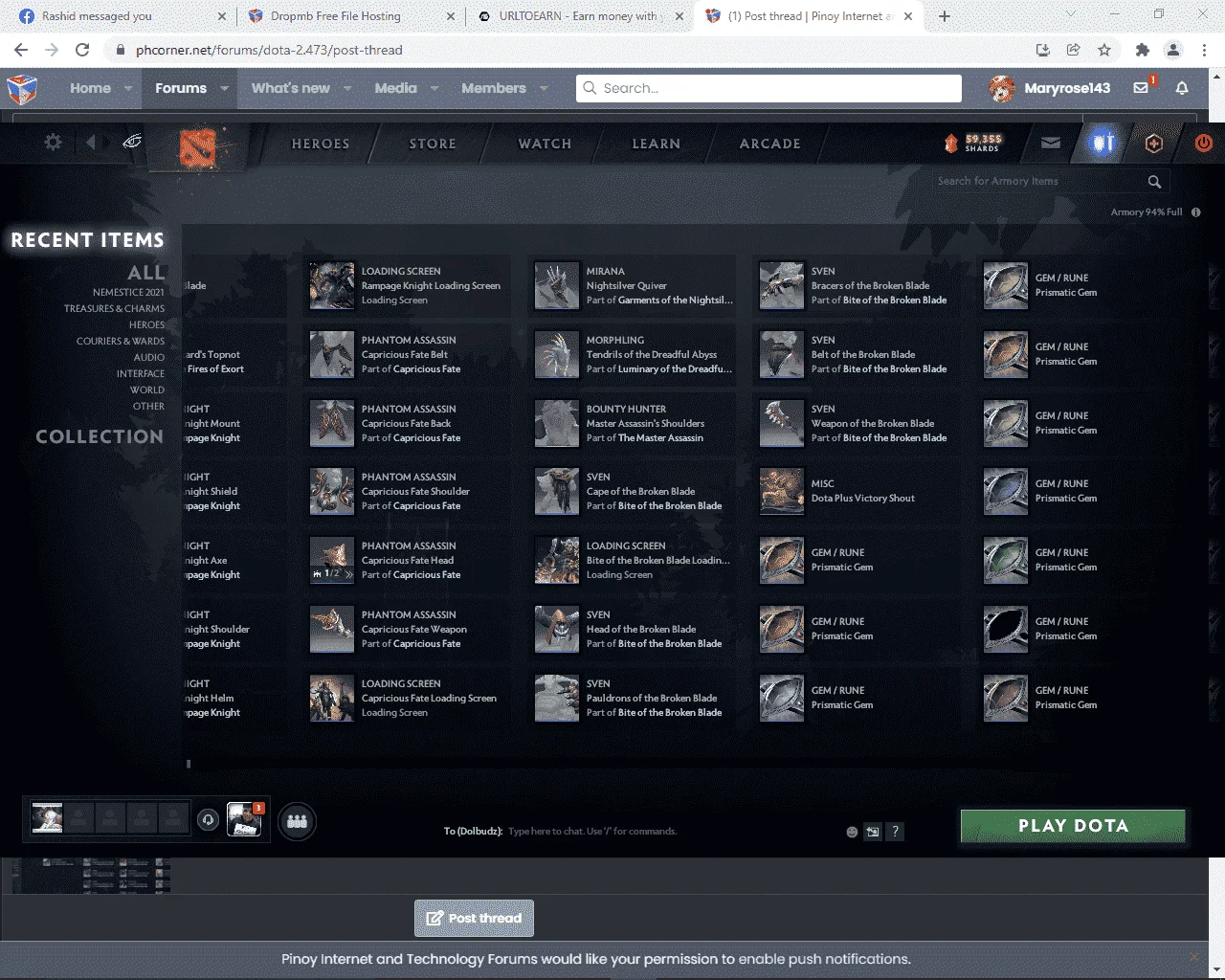Viewport: 1225px width, 980px height.
Task: Select the INTERFACE category
Action: click(x=141, y=374)
